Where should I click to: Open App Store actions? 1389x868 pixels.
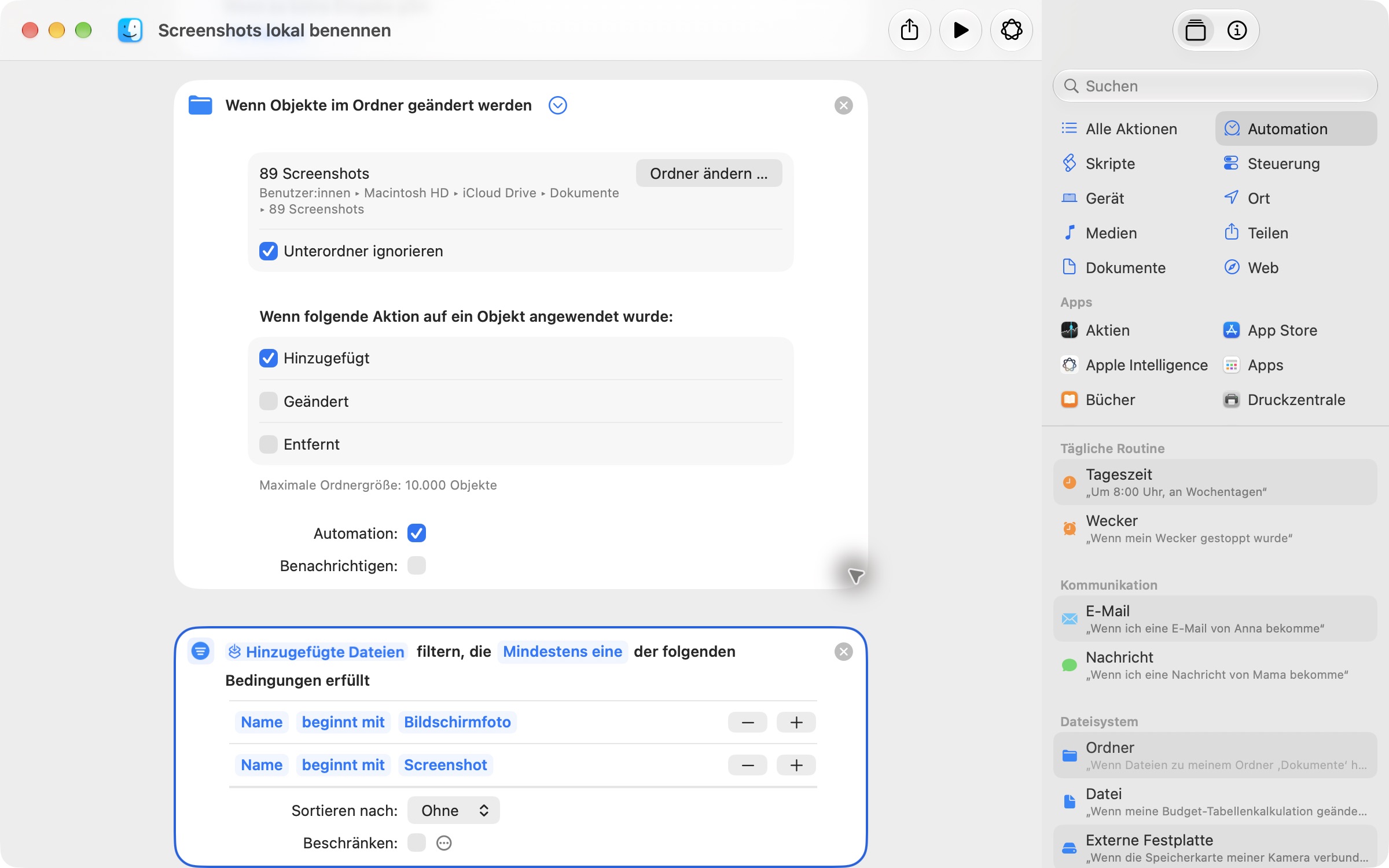pos(1270,330)
